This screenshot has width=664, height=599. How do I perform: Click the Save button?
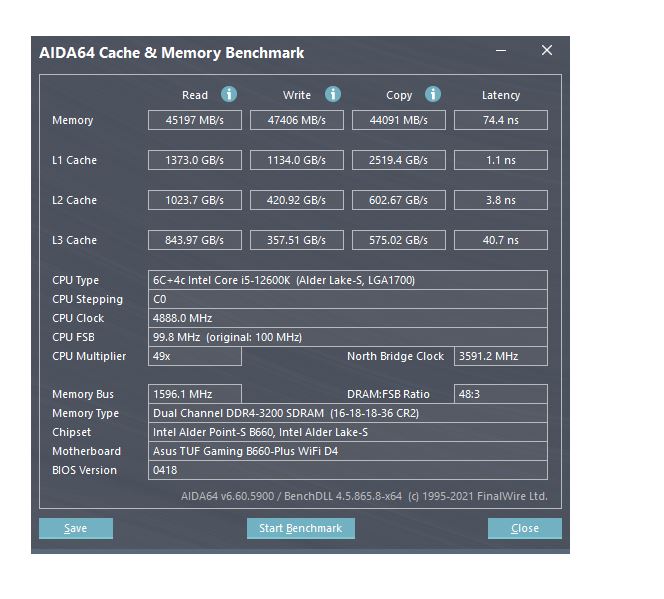(x=76, y=528)
